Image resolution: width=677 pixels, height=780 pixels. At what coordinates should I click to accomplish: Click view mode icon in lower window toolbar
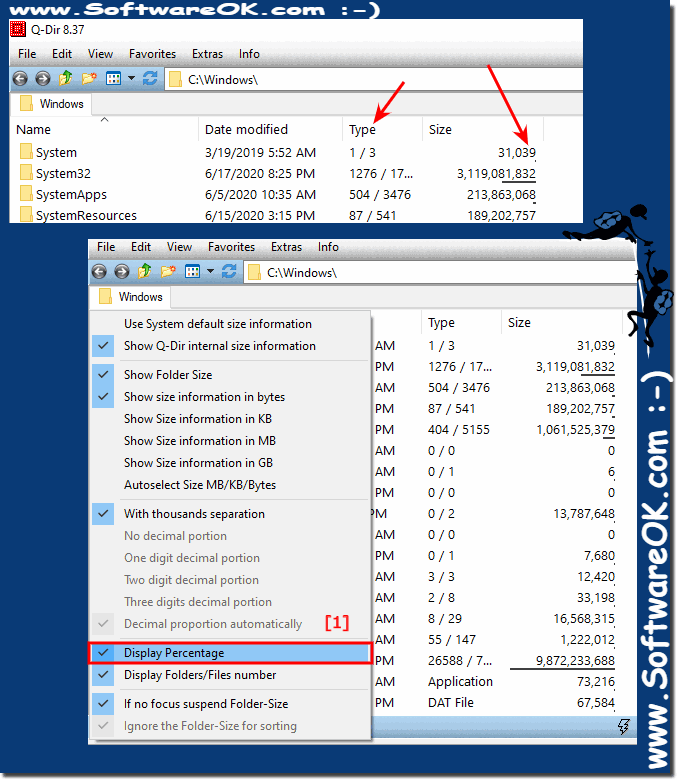[193, 272]
